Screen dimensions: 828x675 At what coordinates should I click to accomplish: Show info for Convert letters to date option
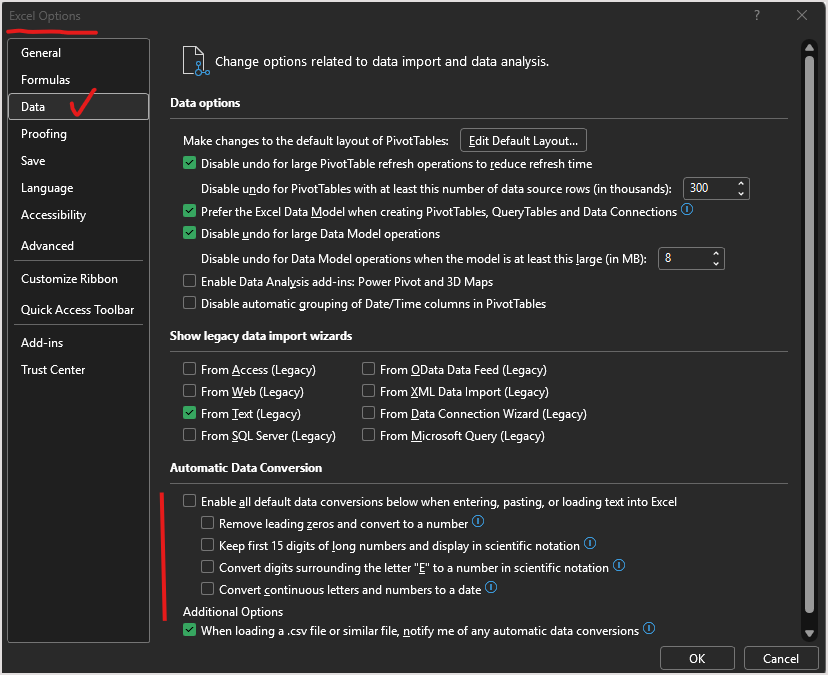491,587
